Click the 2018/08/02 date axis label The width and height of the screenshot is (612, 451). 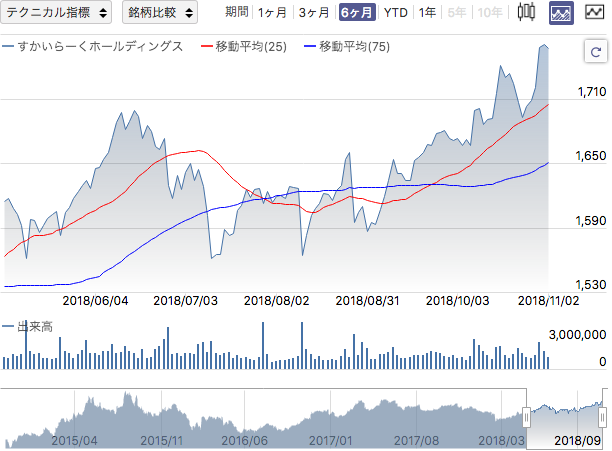click(276, 301)
